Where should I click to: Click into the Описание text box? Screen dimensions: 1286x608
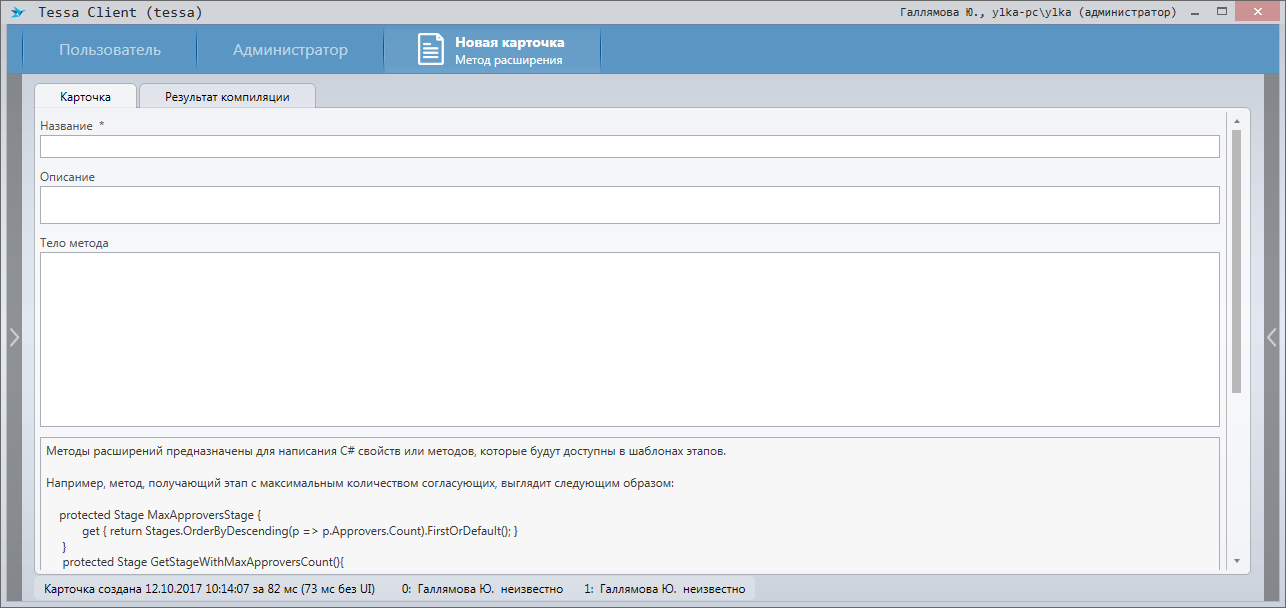click(x=629, y=205)
